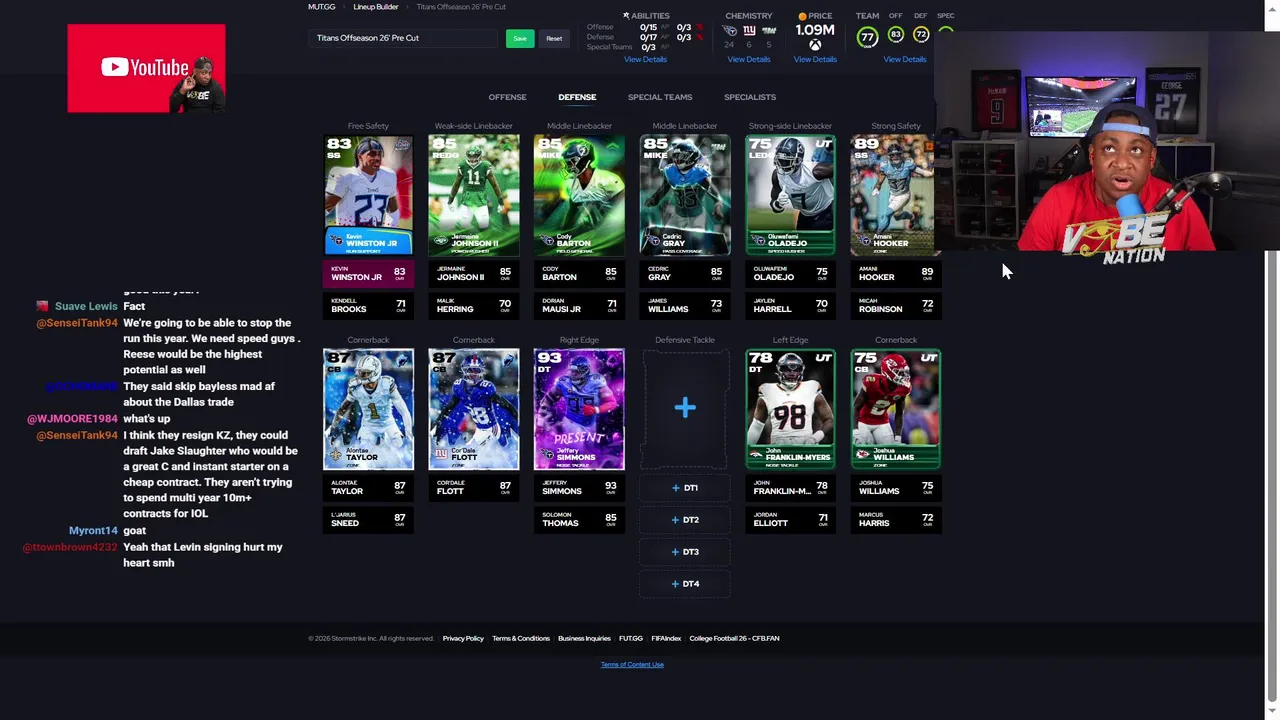View Details under Abilities
1280x720 pixels.
645,59
